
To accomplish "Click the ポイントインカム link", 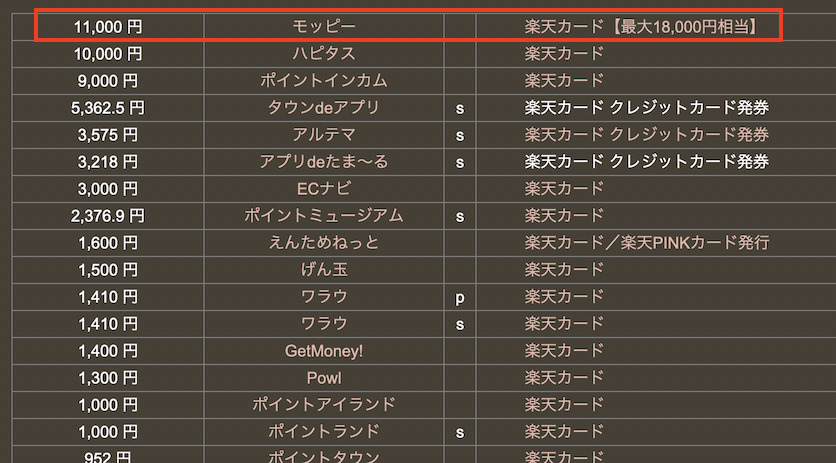I will click(x=324, y=80).
